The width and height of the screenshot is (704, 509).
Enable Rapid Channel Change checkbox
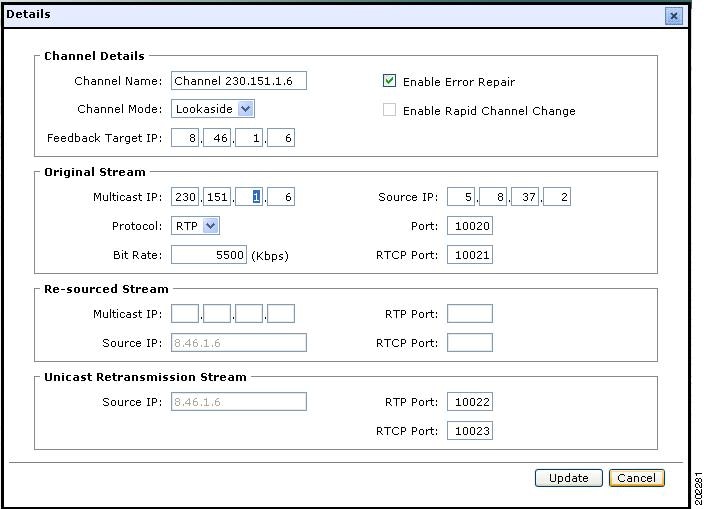(389, 110)
